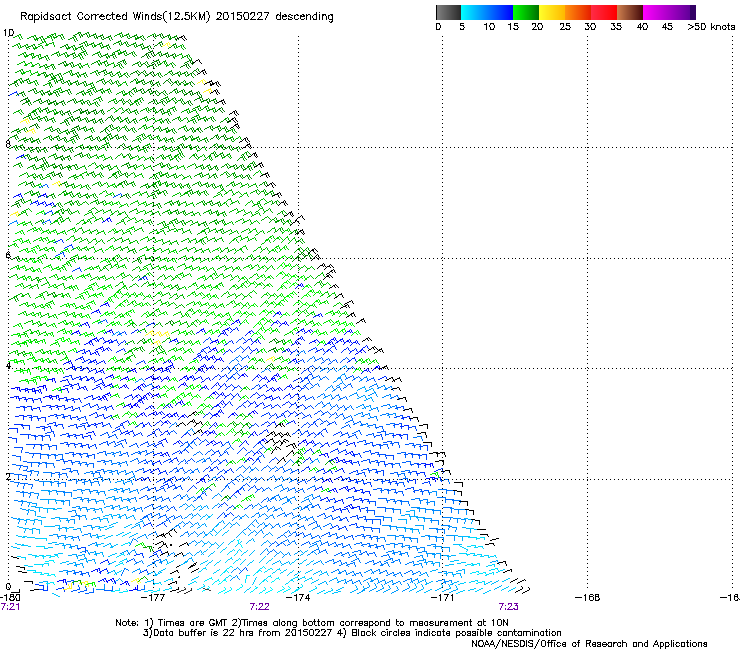
Task: Click the longitude label '-171'
Action: (x=442, y=598)
